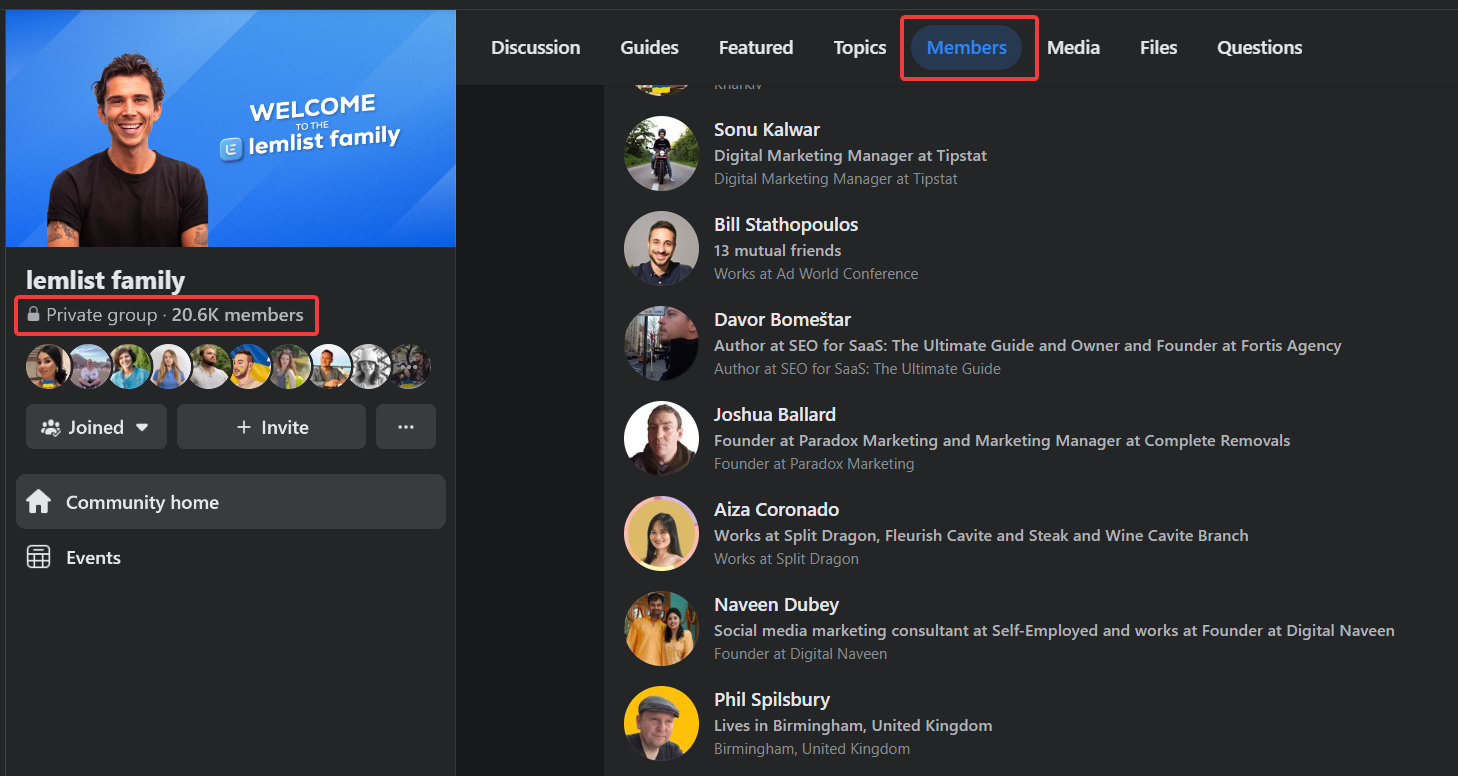Click Phil Spilsbury's yellow profile picture
Image resolution: width=1458 pixels, height=776 pixels.
(x=661, y=723)
